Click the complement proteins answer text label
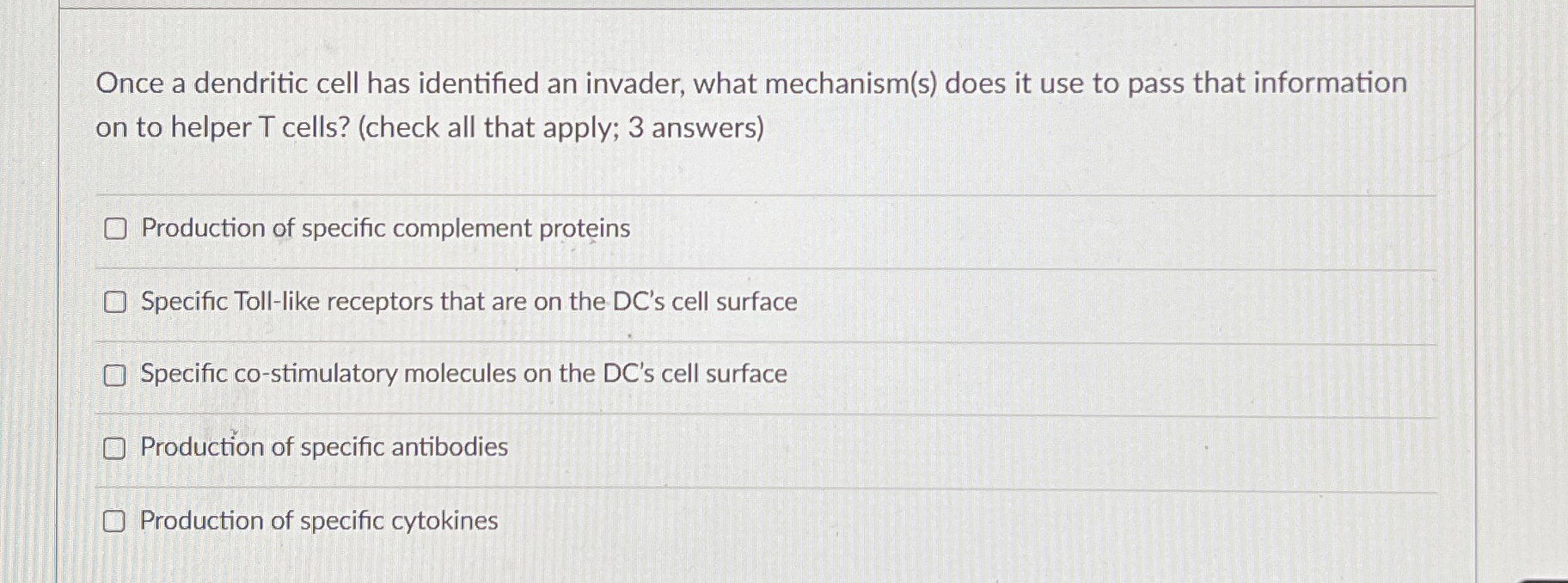 tap(385, 229)
